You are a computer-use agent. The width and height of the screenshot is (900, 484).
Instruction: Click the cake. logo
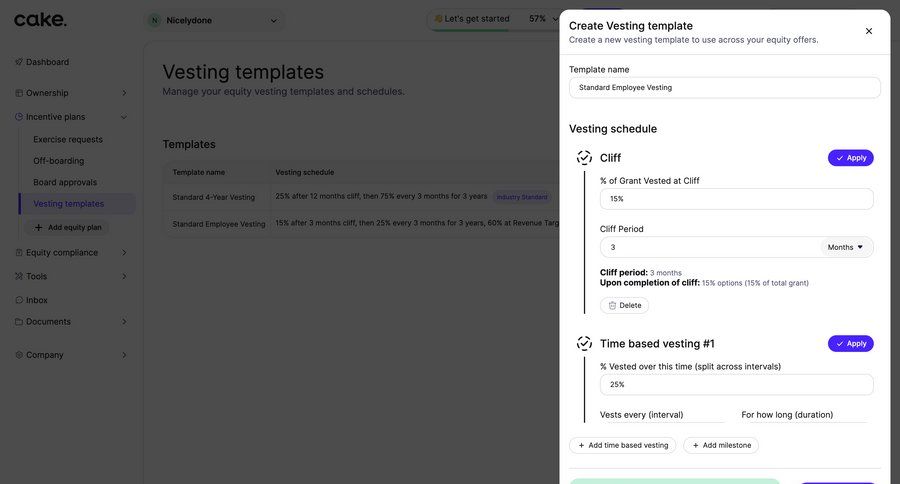[41, 20]
